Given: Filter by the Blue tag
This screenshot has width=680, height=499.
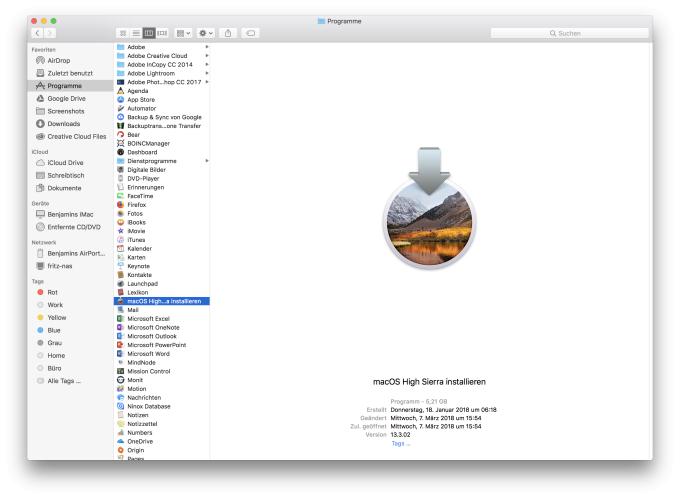Looking at the screenshot, I should coord(70,330).
